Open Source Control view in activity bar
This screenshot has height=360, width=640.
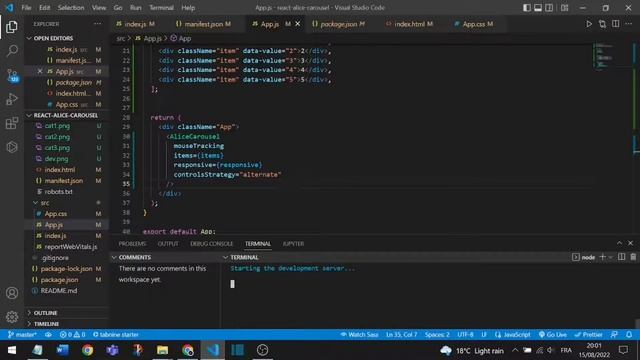12,75
